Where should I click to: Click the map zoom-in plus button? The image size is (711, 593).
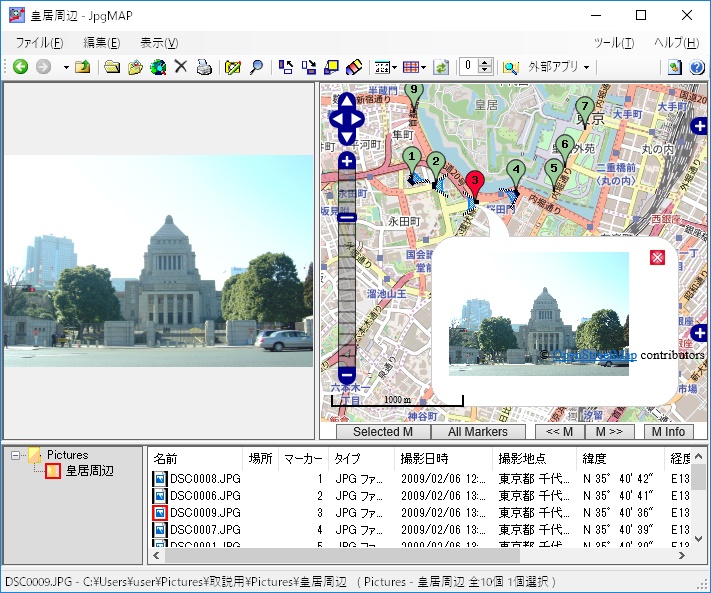tap(346, 161)
